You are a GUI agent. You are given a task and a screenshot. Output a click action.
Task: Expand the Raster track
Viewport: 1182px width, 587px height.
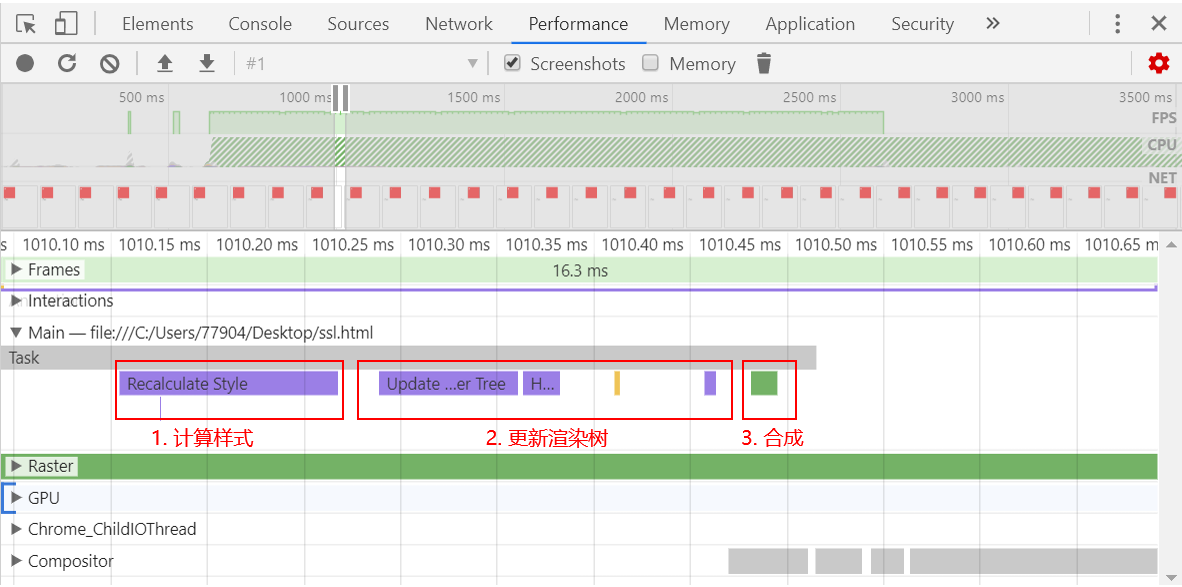click(16, 466)
